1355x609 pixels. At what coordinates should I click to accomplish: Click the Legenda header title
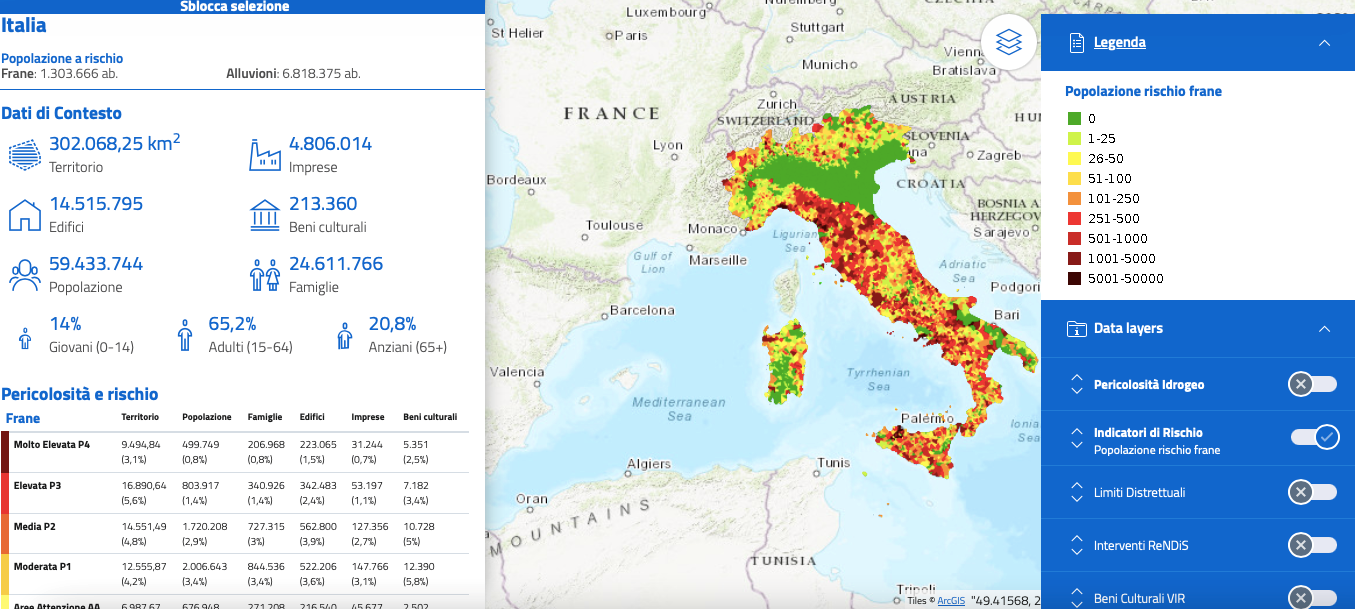pos(1119,43)
